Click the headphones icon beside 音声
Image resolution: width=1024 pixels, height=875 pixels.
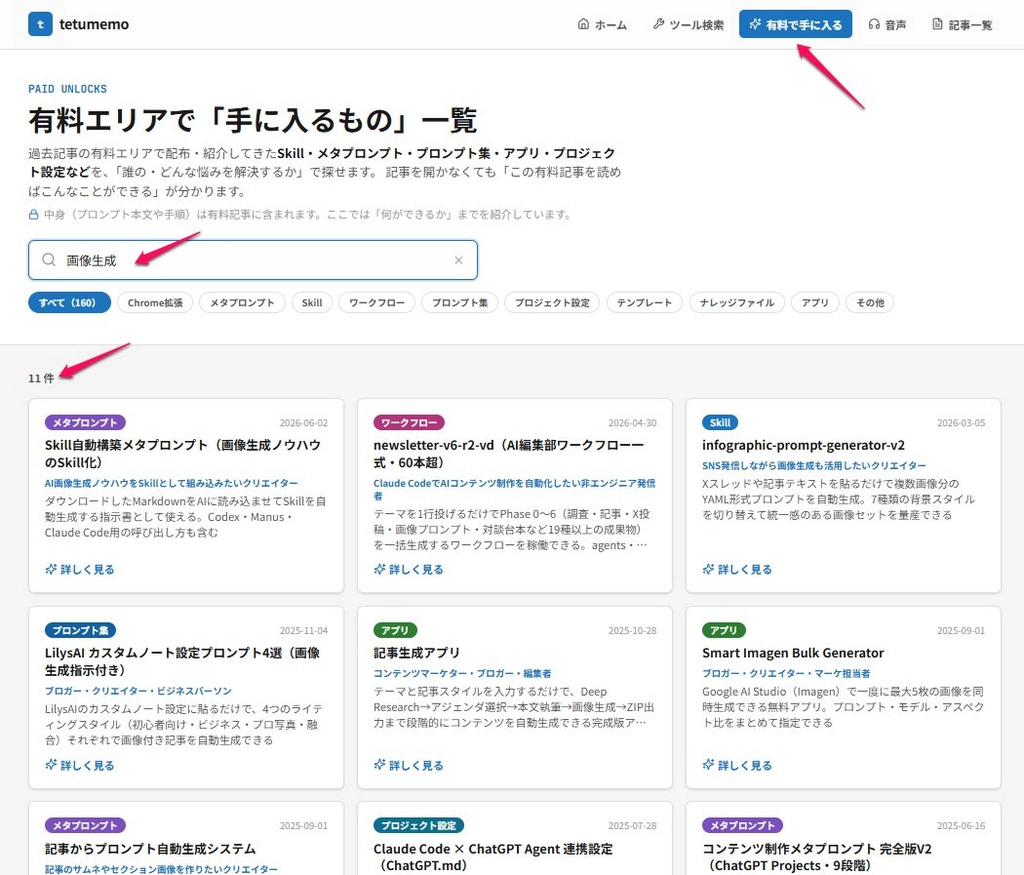coord(874,24)
